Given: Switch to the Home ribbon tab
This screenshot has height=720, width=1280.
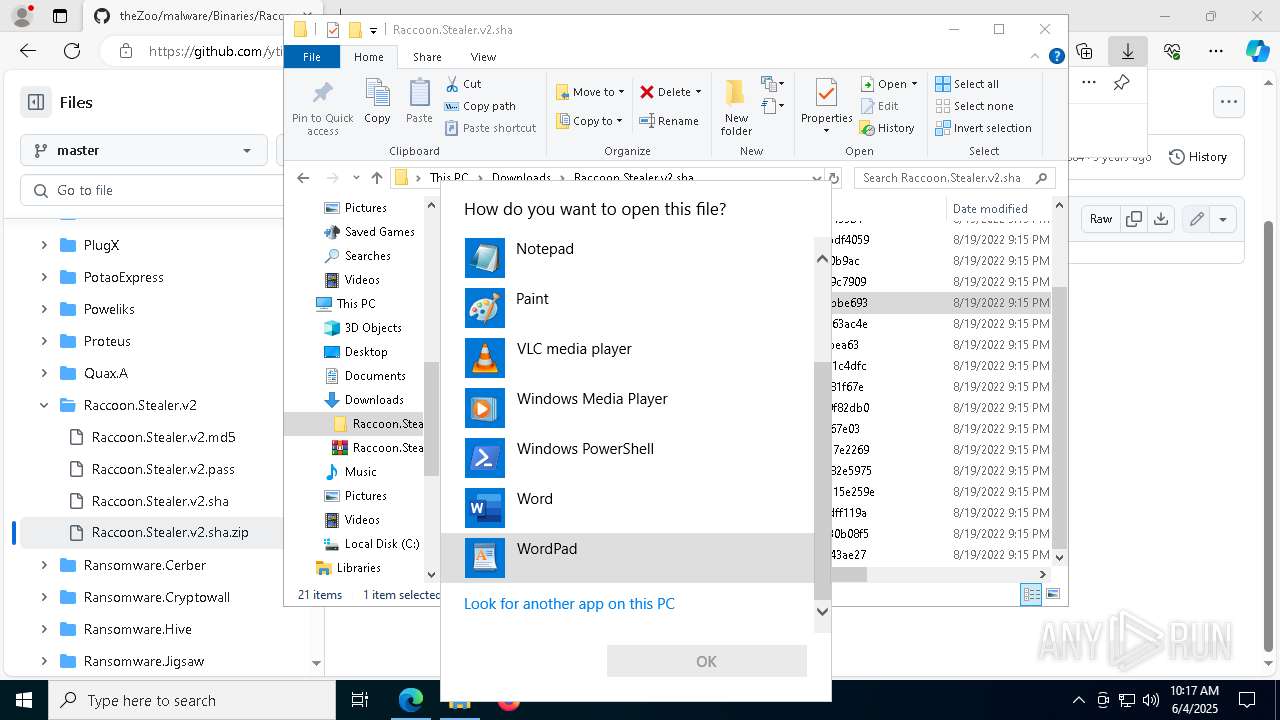Looking at the screenshot, I should coord(368,57).
